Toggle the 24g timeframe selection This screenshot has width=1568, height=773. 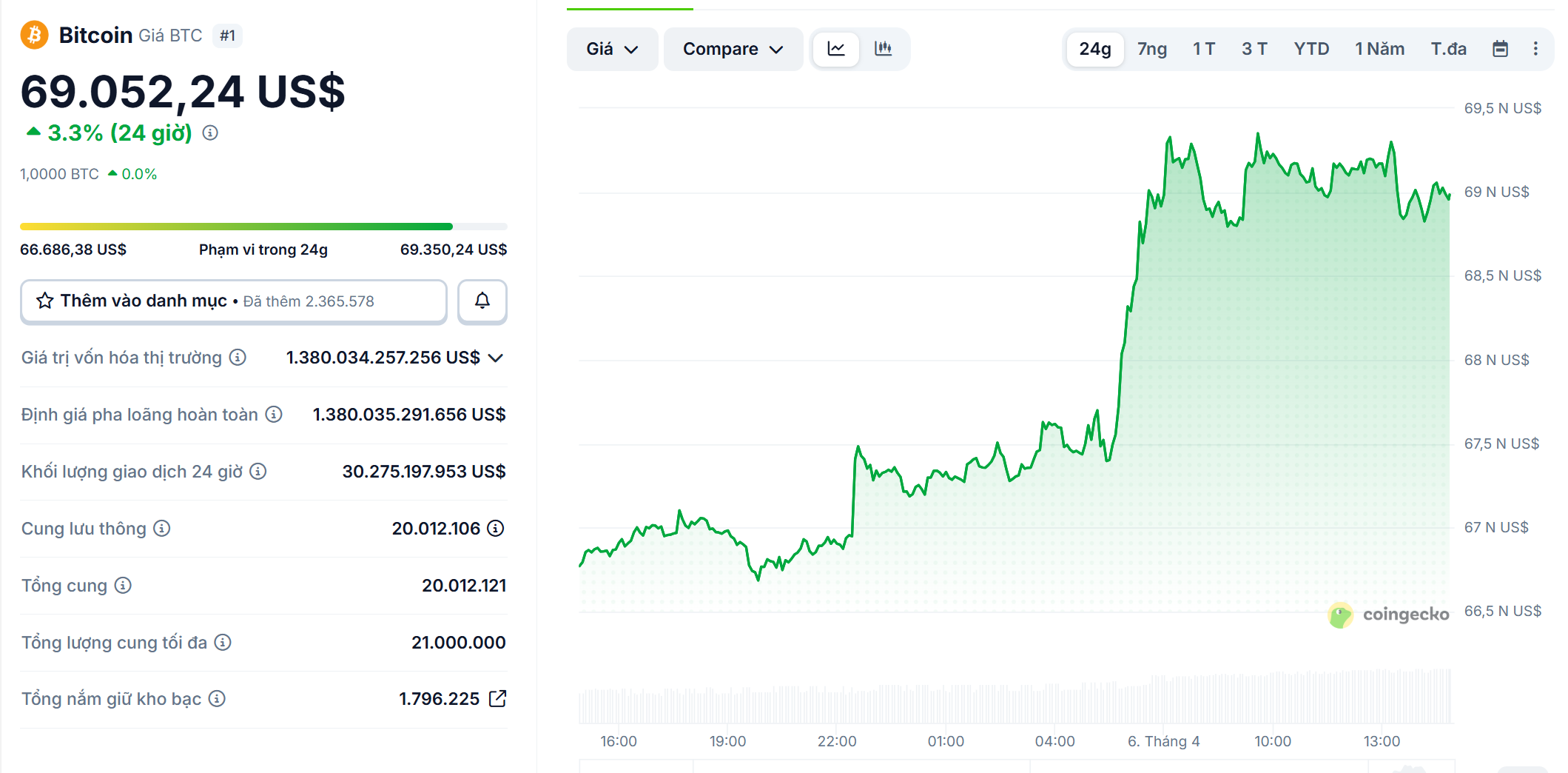point(1094,49)
